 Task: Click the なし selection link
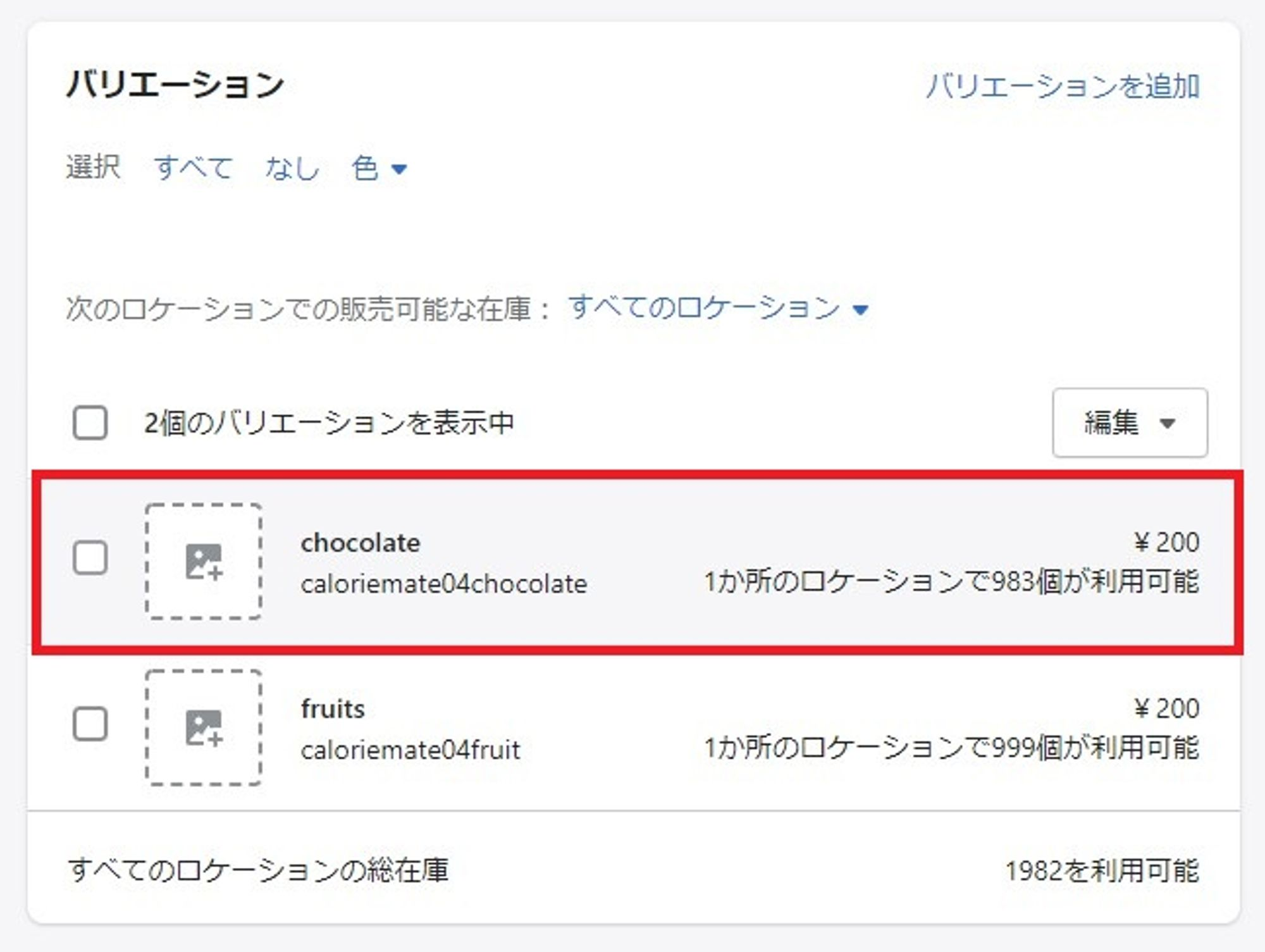[x=292, y=168]
